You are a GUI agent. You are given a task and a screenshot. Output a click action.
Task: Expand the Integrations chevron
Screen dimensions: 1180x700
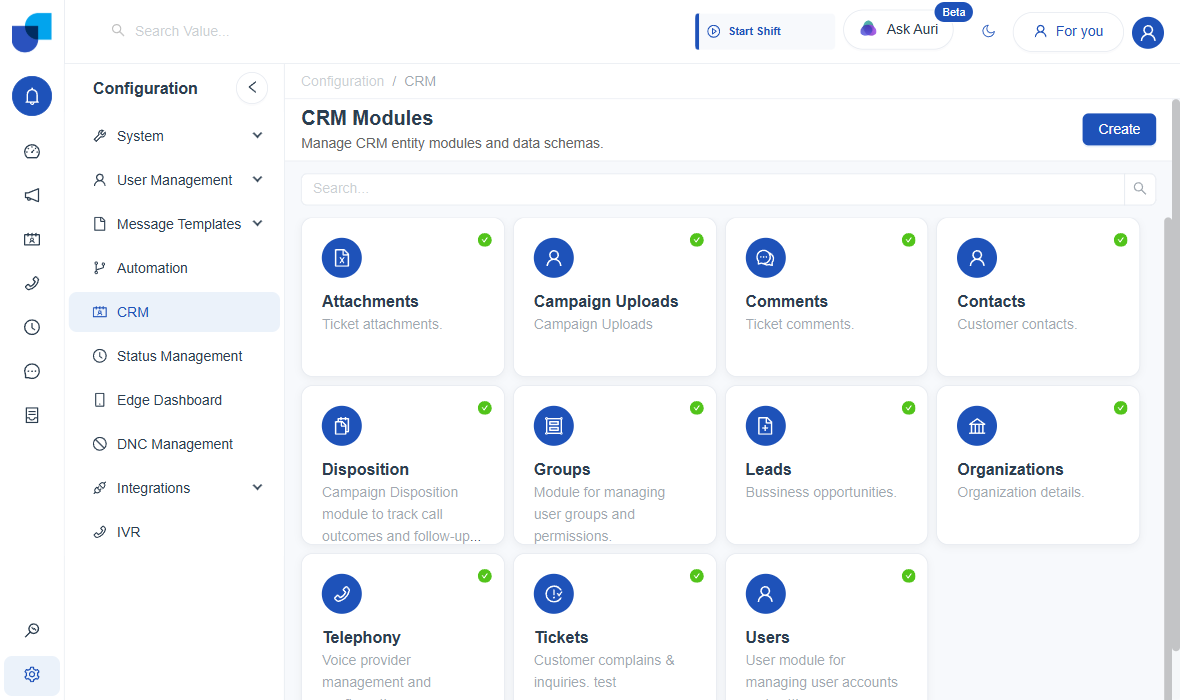pos(257,488)
